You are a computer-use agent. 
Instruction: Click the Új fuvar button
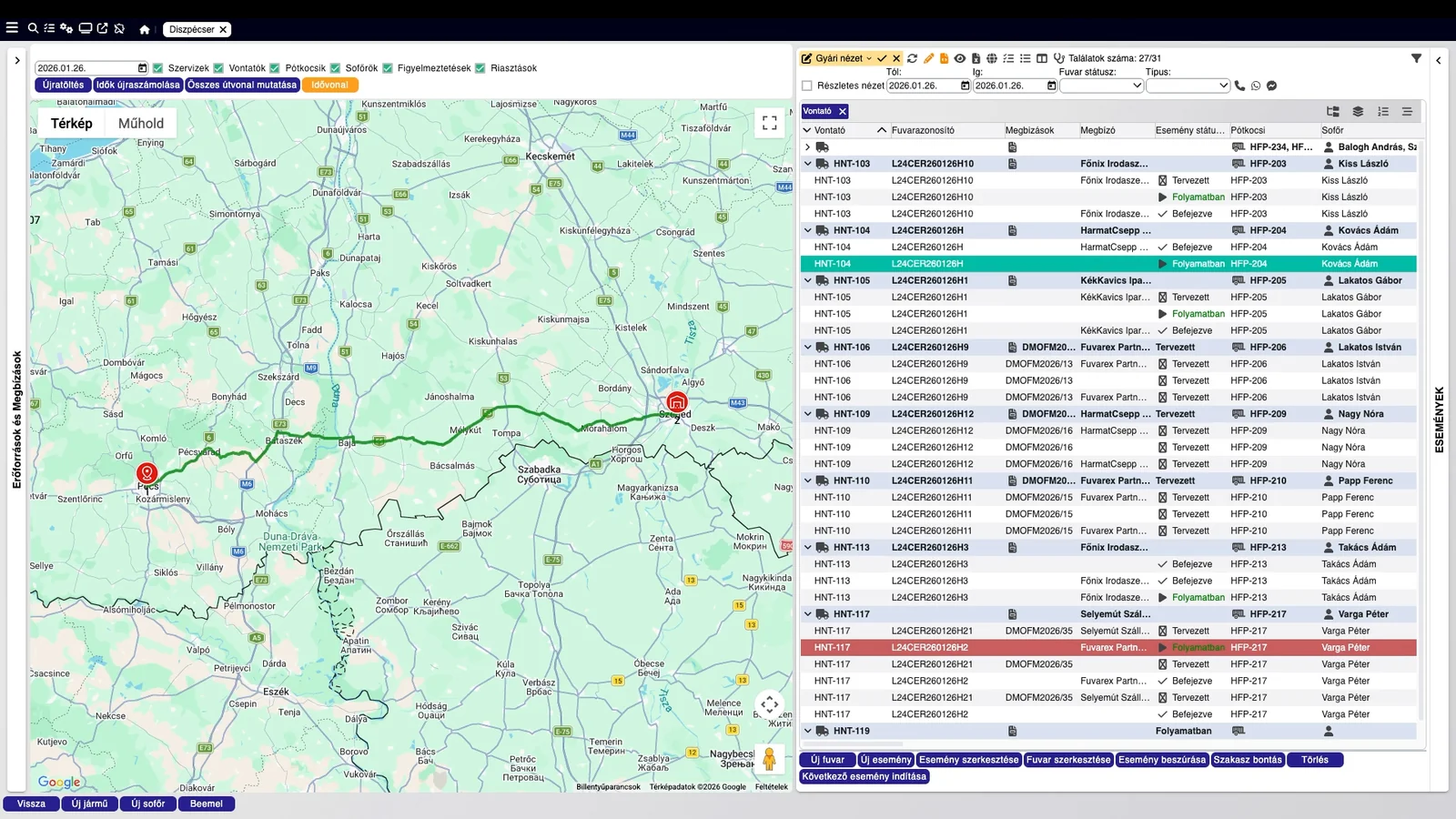827,760
